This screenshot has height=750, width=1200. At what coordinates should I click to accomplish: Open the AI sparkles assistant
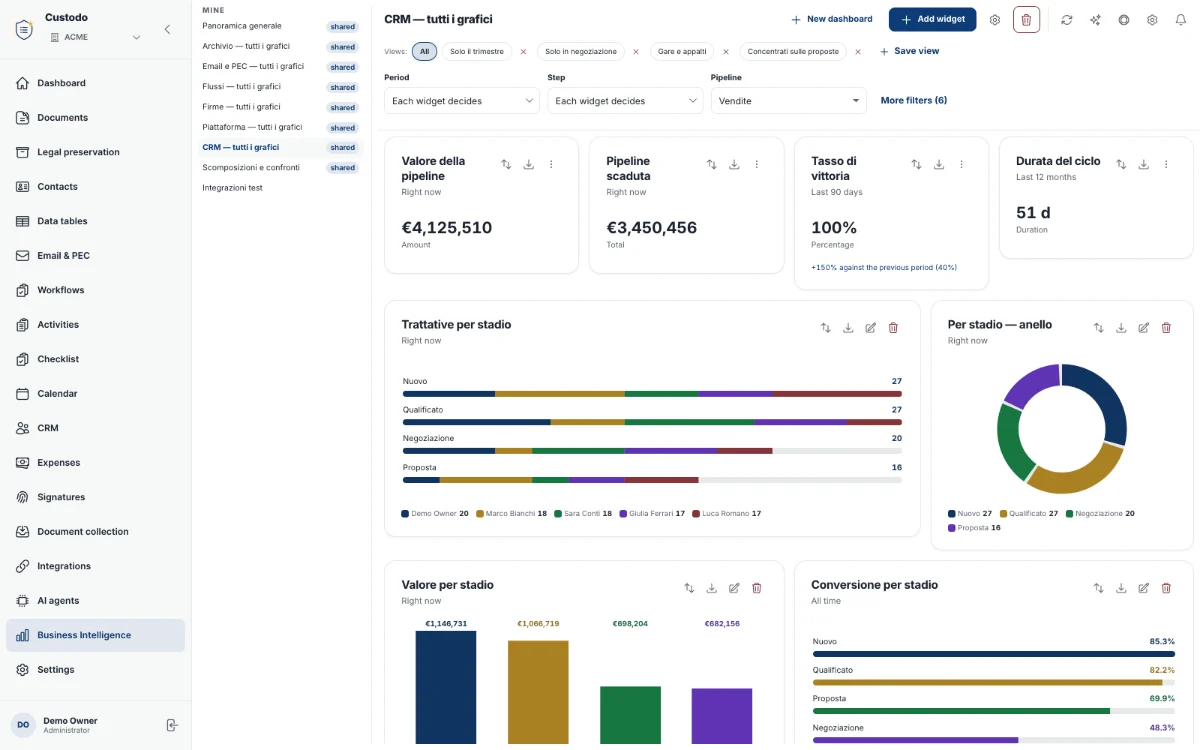point(1096,19)
